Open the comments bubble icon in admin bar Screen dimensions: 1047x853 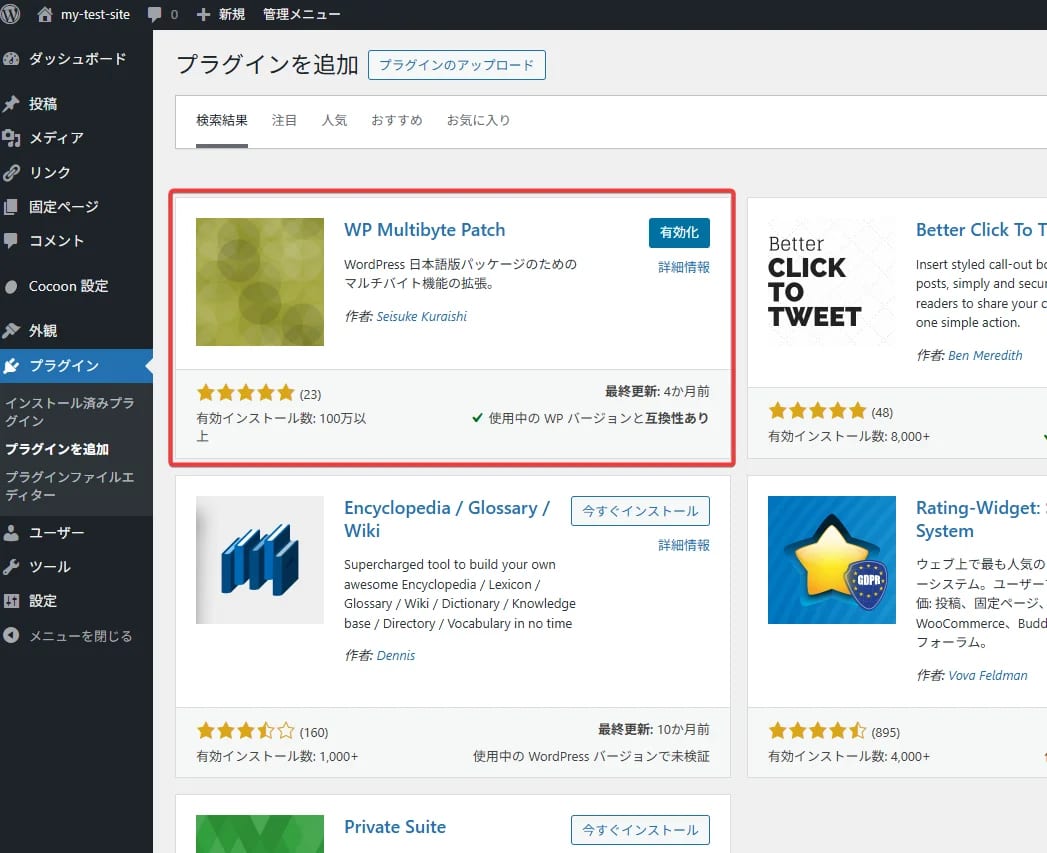(x=162, y=15)
